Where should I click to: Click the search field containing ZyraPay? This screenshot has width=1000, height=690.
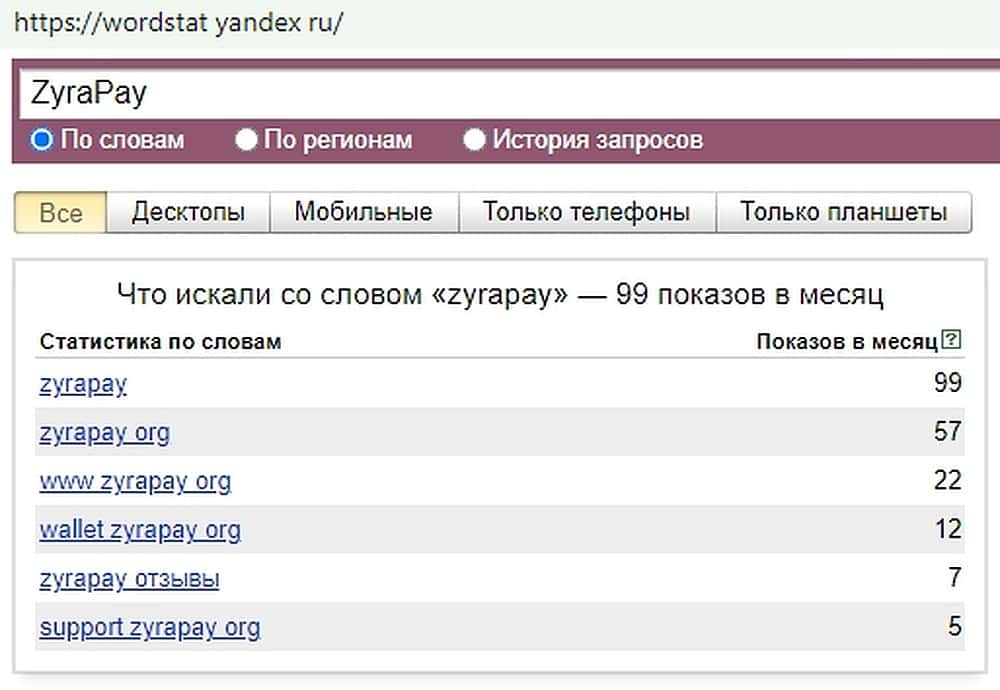click(x=500, y=94)
